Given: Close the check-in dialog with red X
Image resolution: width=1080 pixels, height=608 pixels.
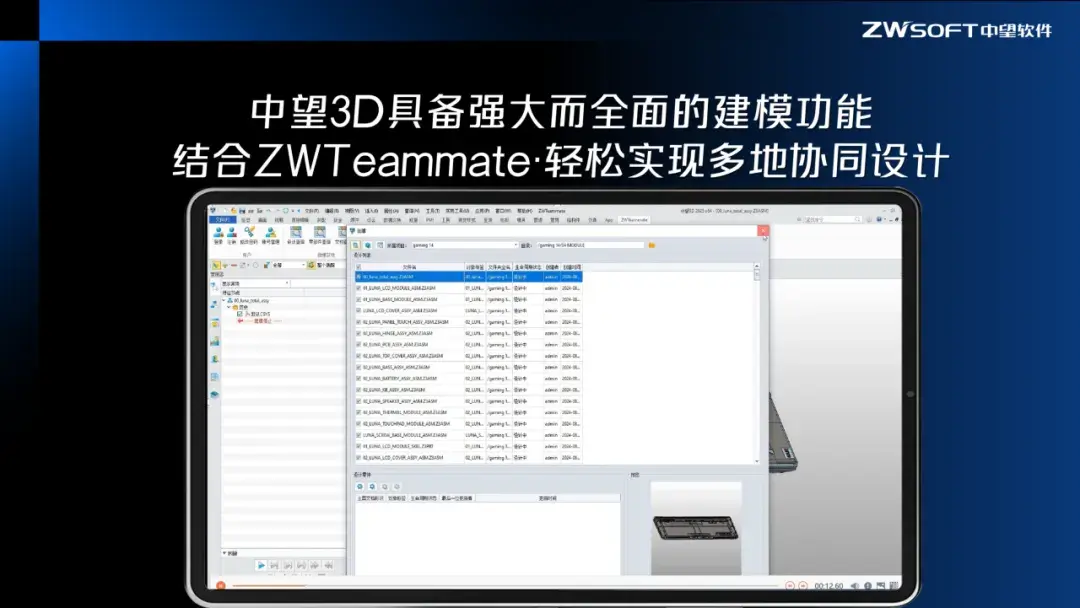Looking at the screenshot, I should pyautogui.click(x=762, y=231).
